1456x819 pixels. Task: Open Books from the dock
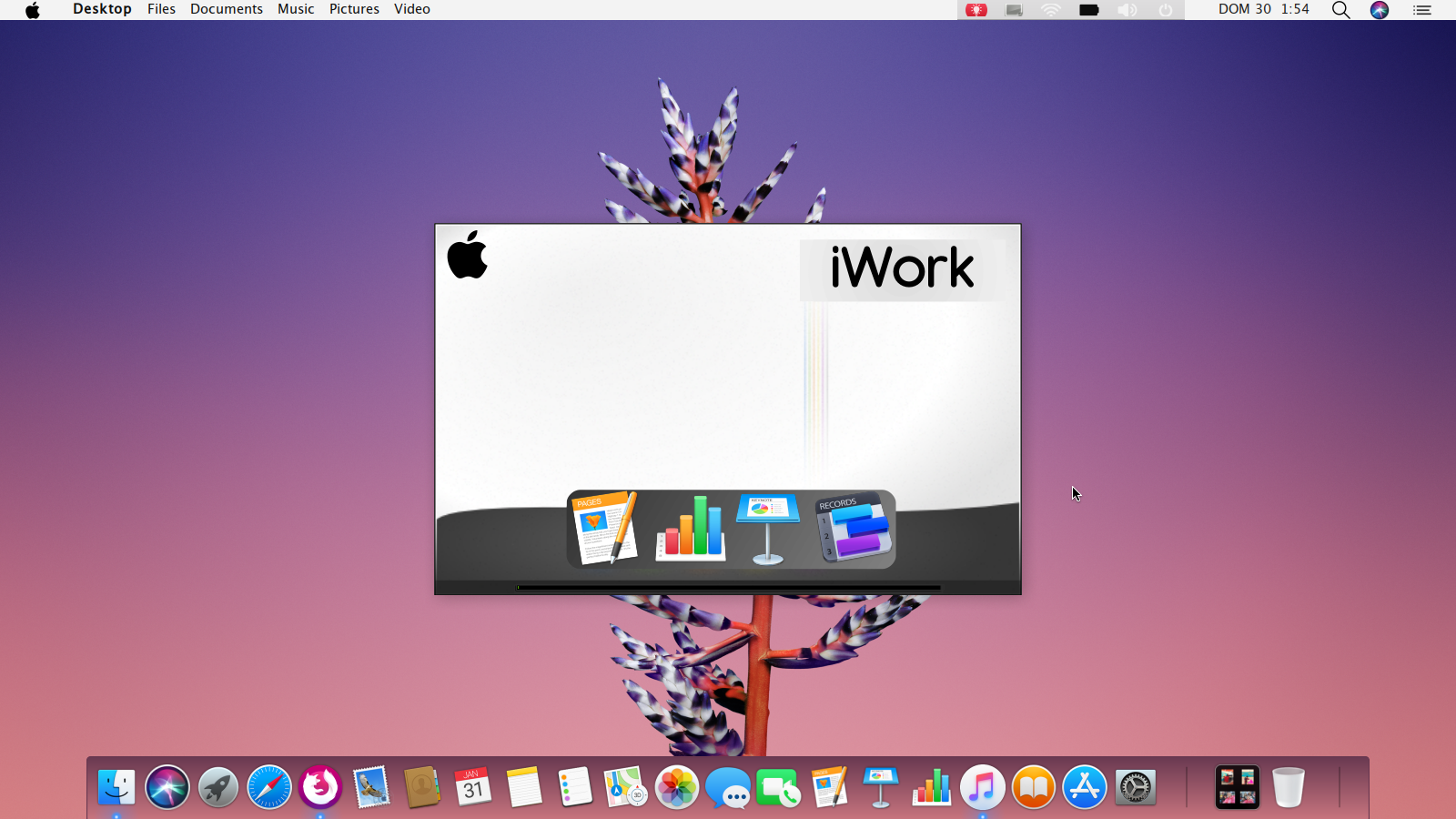(x=1034, y=787)
